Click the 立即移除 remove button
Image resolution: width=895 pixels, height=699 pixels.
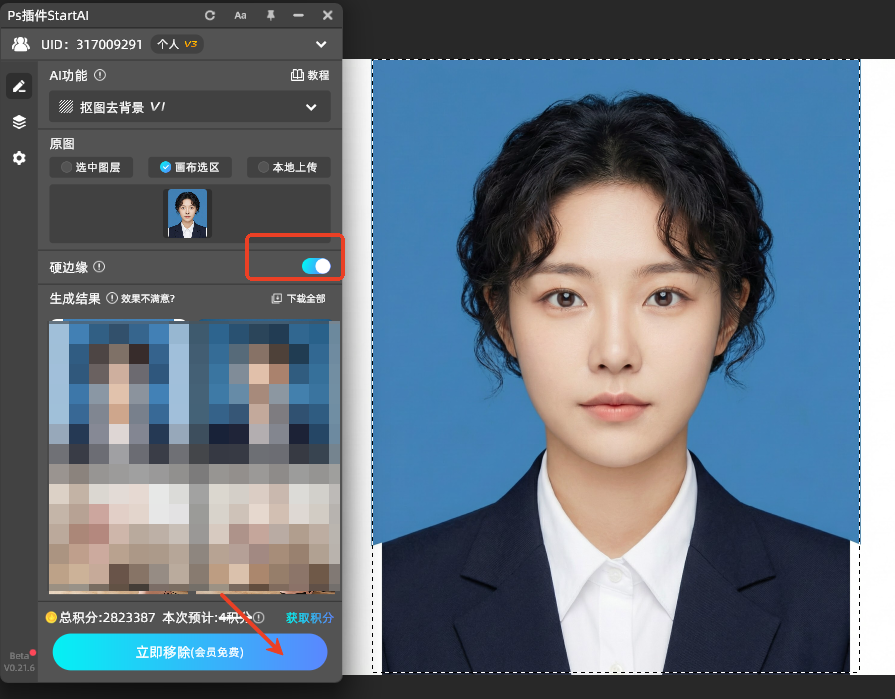189,652
